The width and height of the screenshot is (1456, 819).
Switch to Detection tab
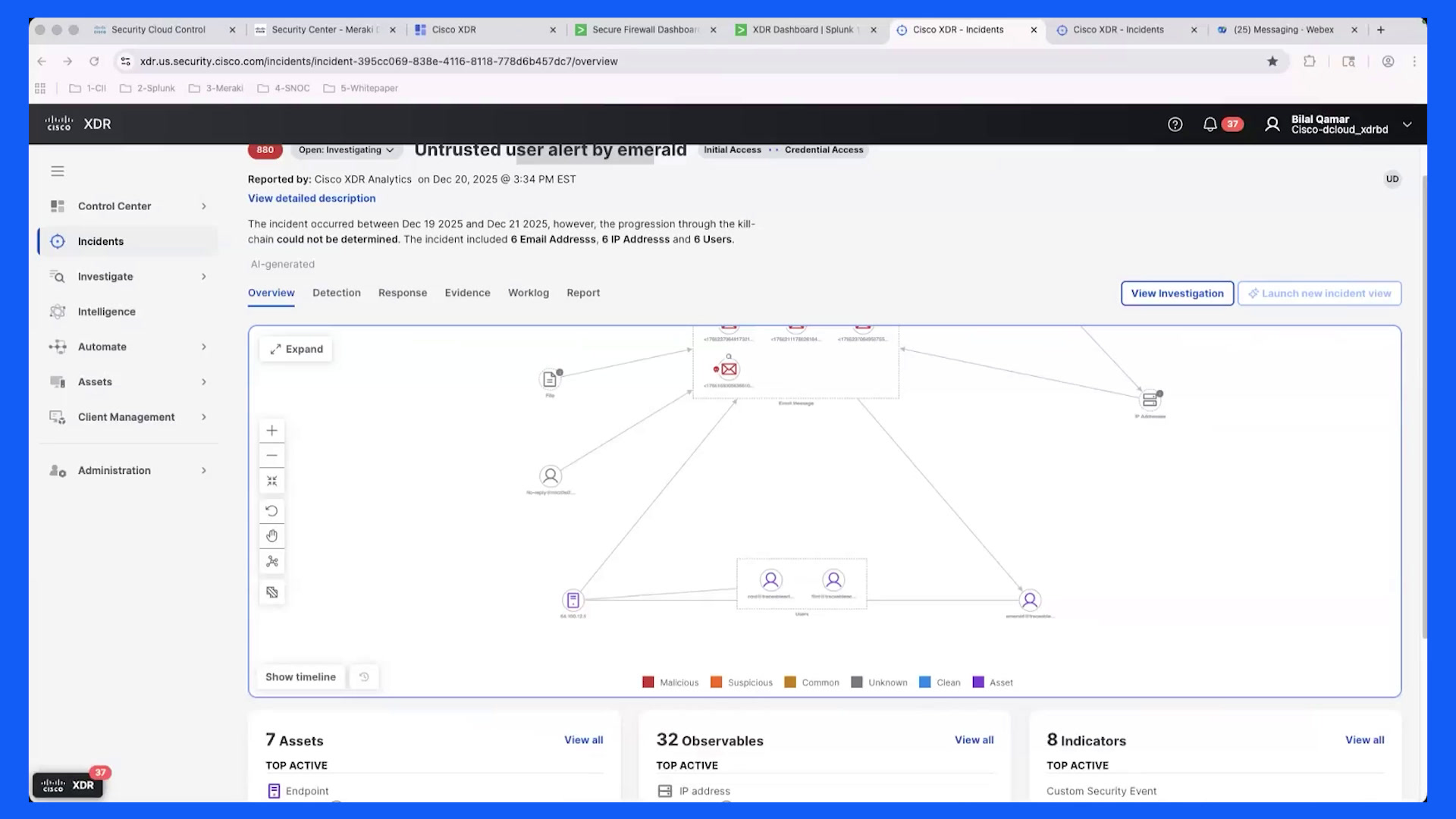[x=337, y=293]
